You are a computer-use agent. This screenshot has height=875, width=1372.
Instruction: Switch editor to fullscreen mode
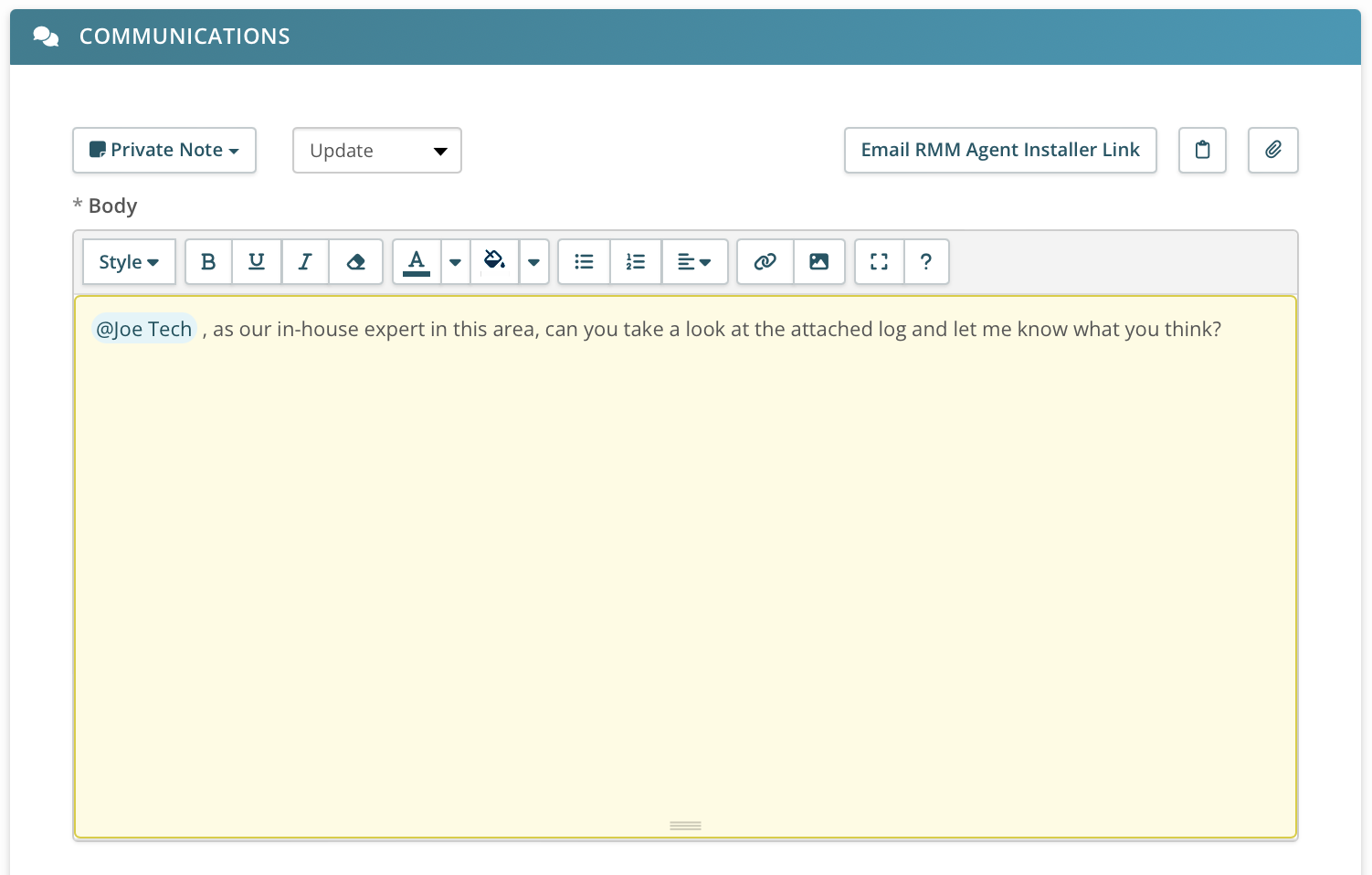pyautogui.click(x=879, y=262)
